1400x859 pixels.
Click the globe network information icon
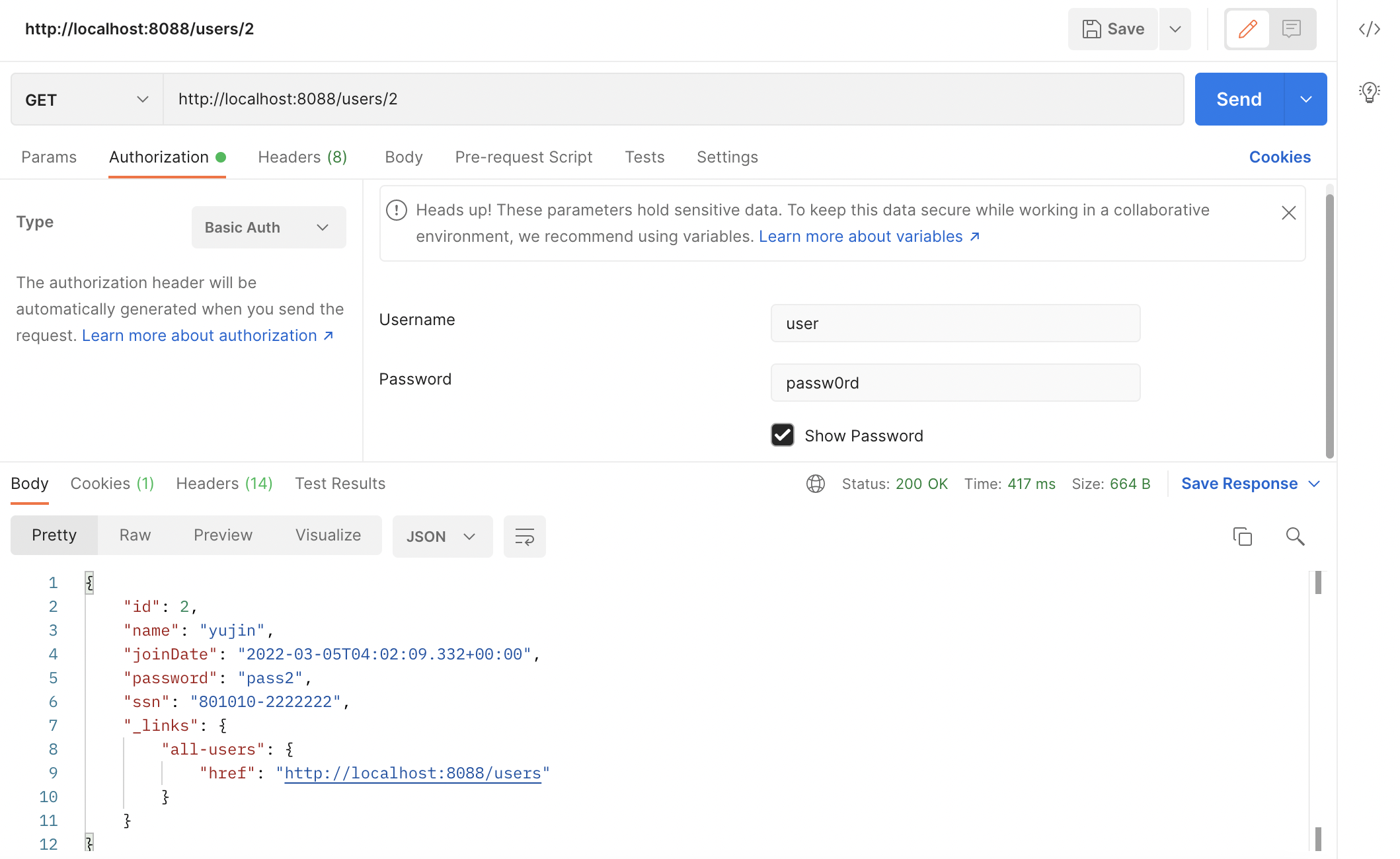[815, 484]
